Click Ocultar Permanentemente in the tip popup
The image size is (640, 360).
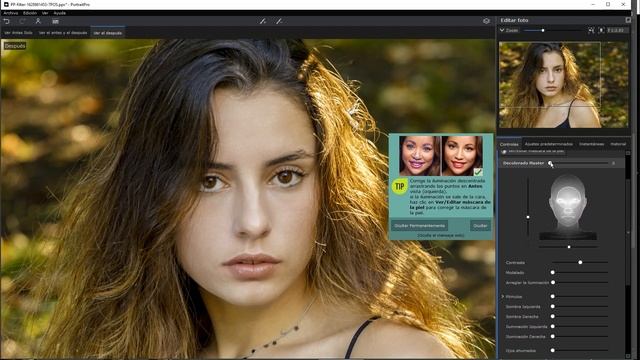pyautogui.click(x=419, y=225)
